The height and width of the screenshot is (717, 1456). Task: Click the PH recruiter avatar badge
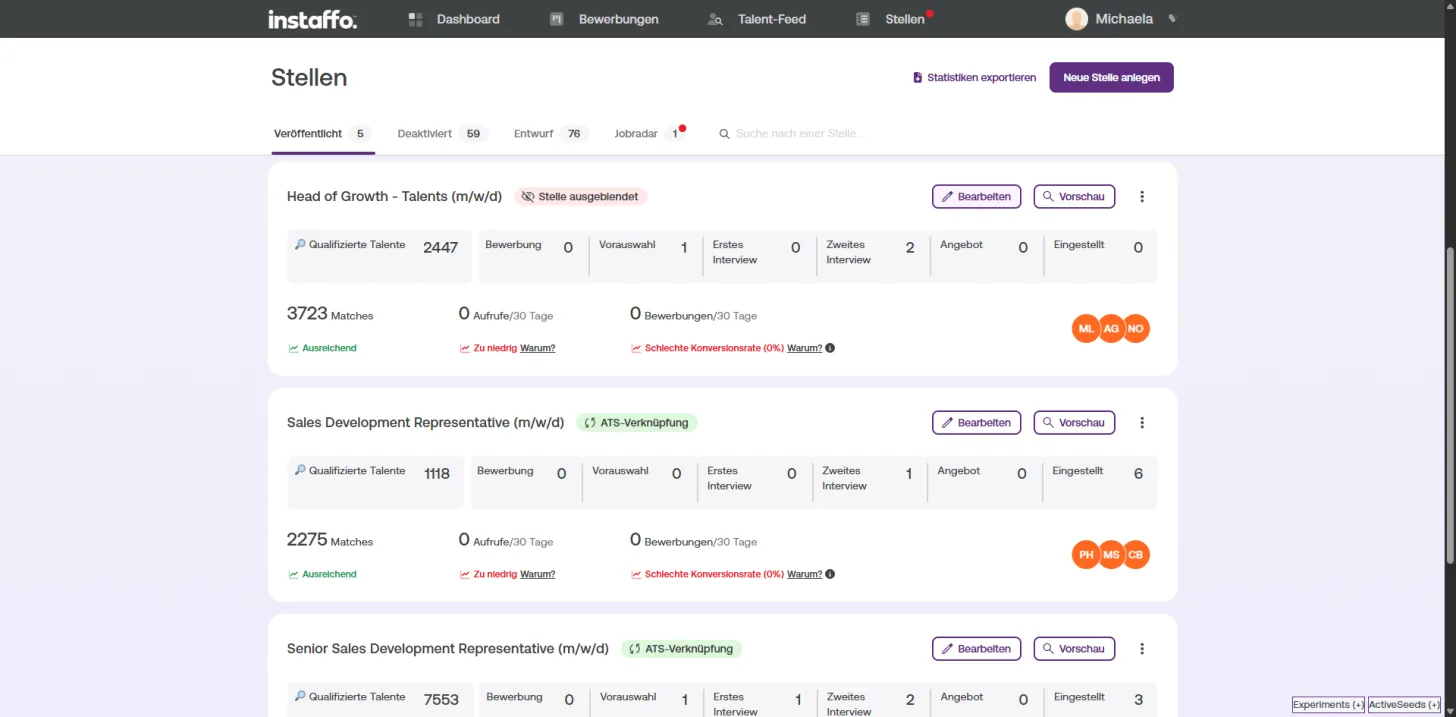tap(1086, 554)
